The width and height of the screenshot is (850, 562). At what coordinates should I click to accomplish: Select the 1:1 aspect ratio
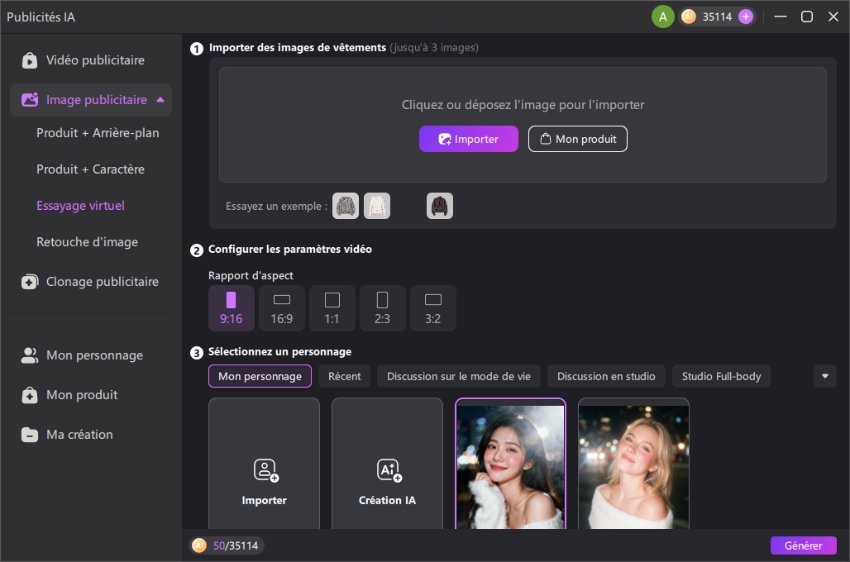pos(332,308)
